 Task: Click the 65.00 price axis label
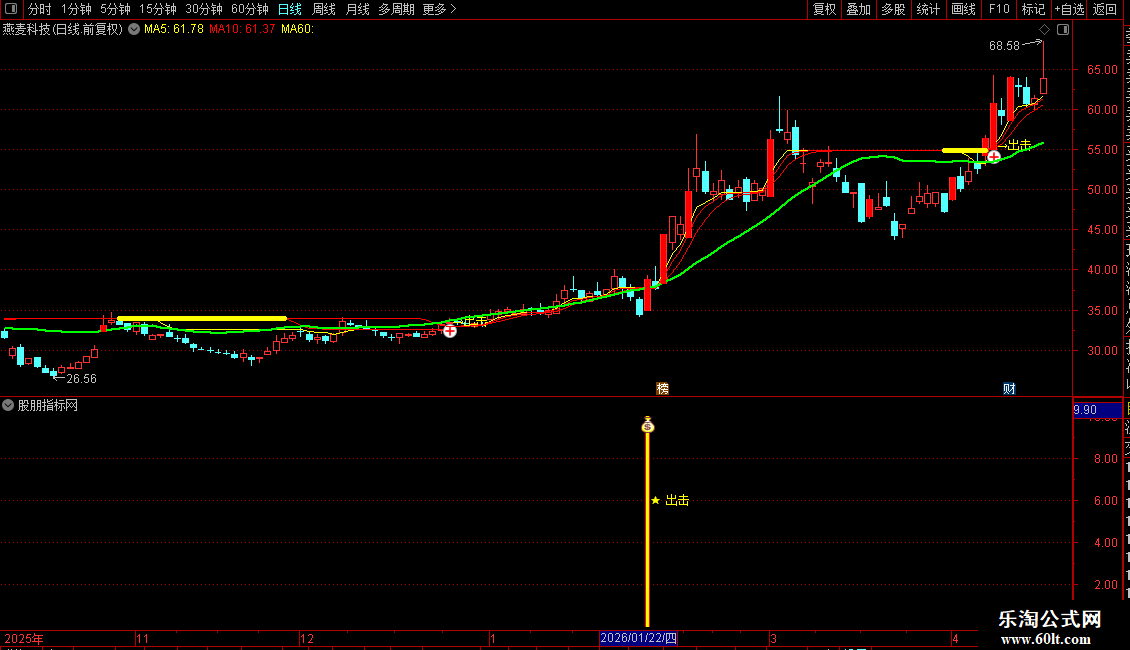point(1102,70)
